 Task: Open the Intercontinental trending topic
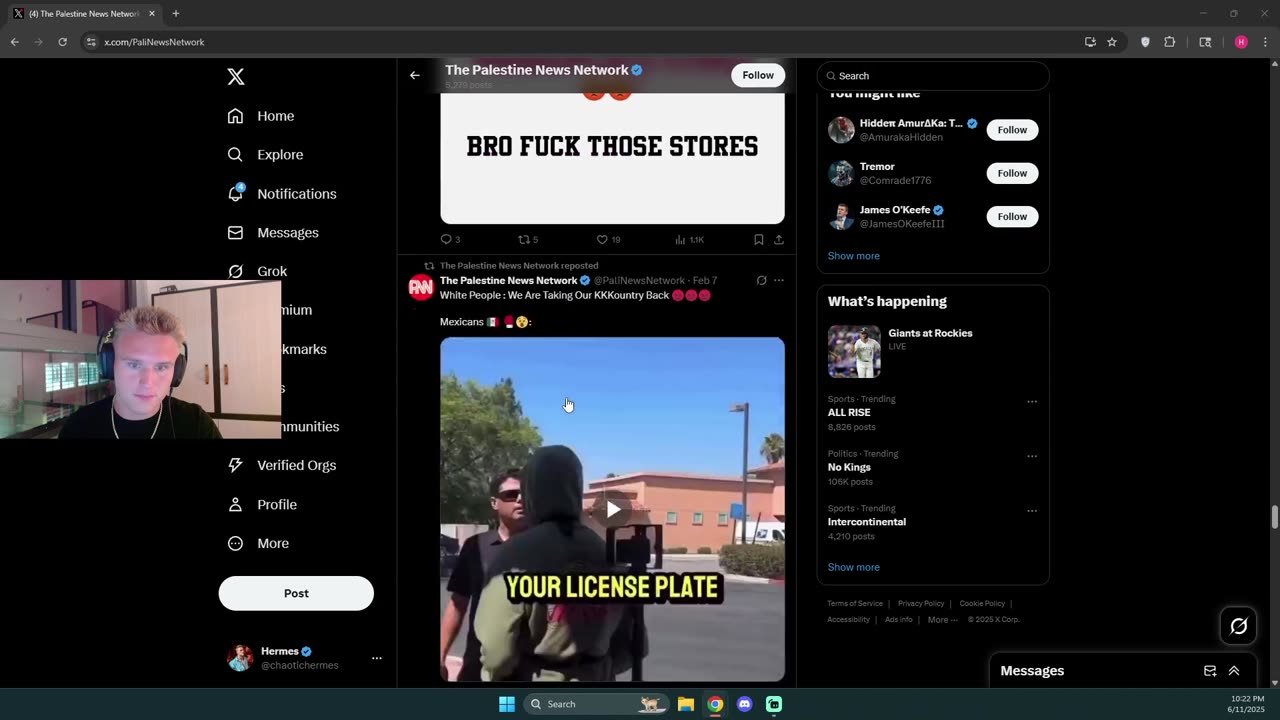867,522
